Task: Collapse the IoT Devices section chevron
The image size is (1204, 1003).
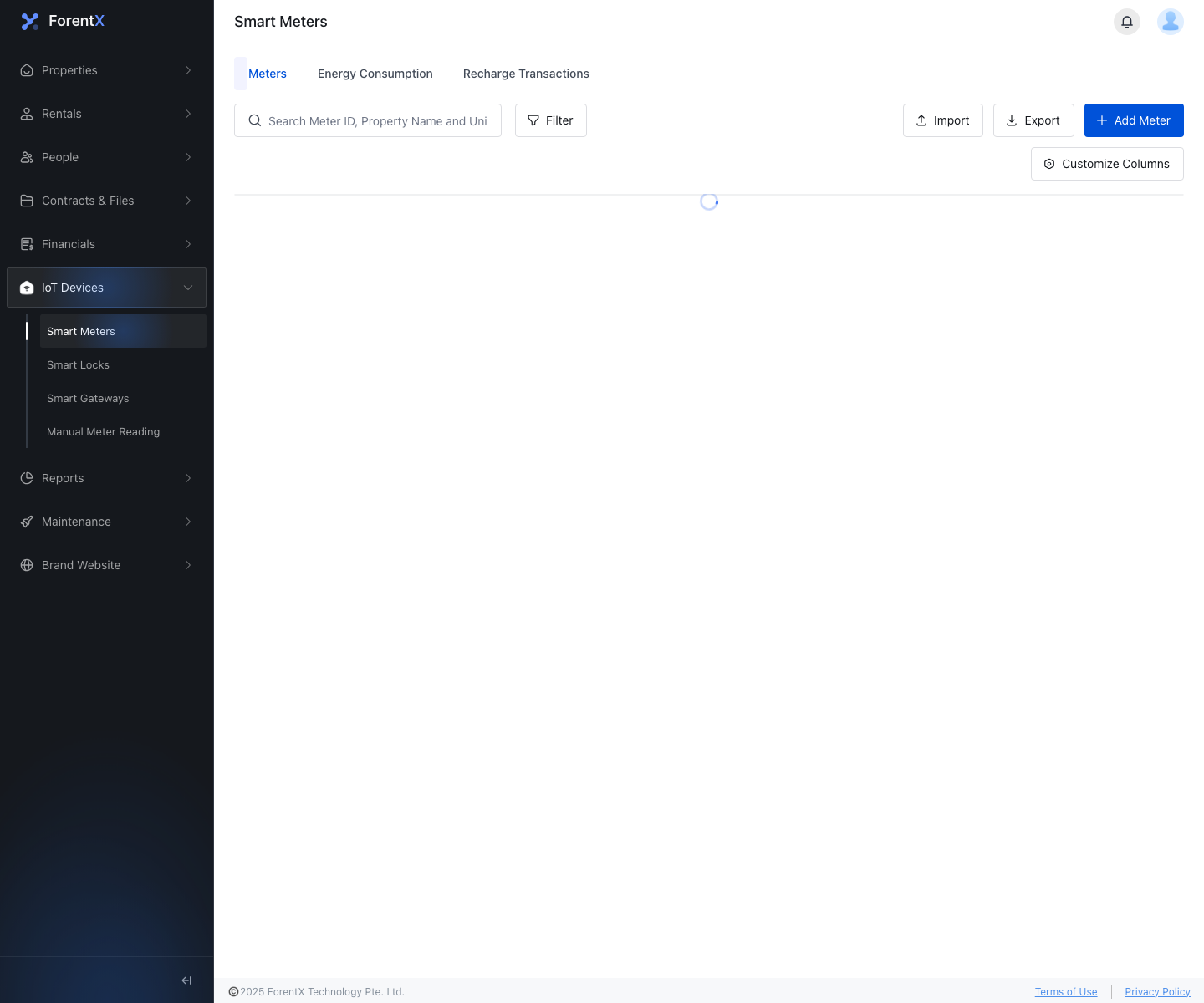Action: click(188, 288)
